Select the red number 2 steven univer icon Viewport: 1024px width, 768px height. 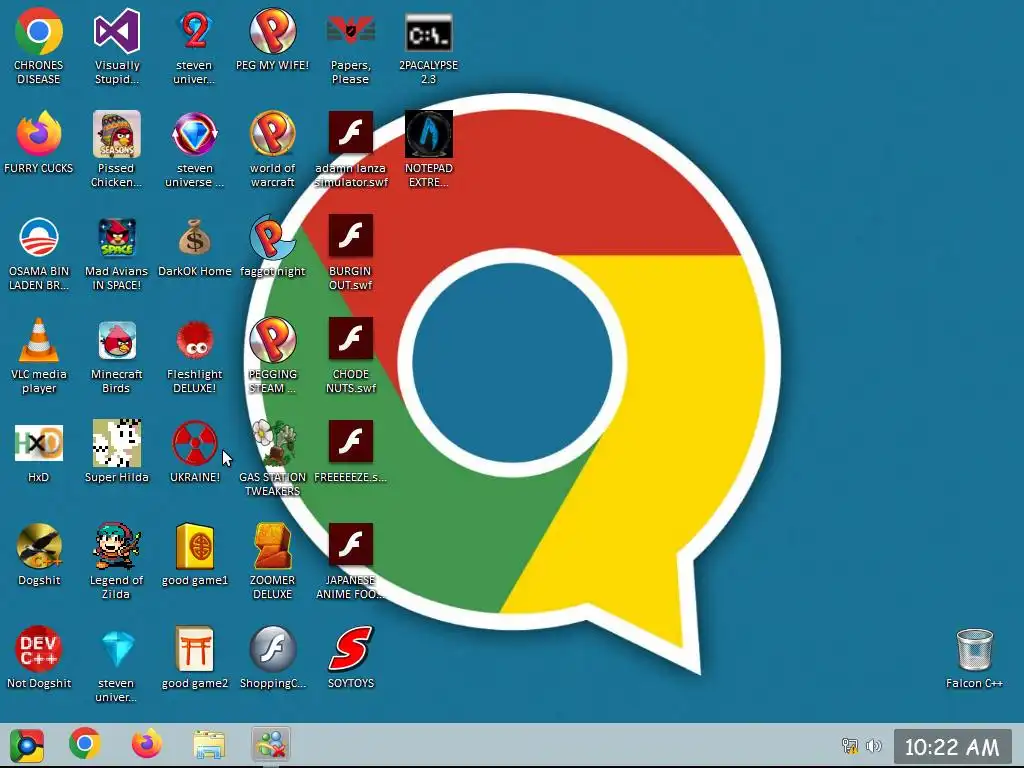[195, 31]
